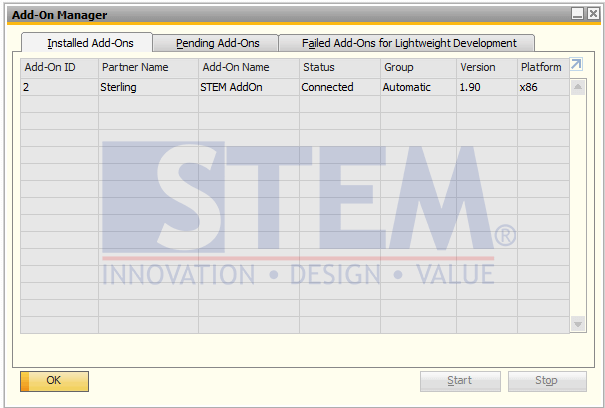
Task: Select the 'Connected' status cell
Action: pyautogui.click(x=340, y=87)
